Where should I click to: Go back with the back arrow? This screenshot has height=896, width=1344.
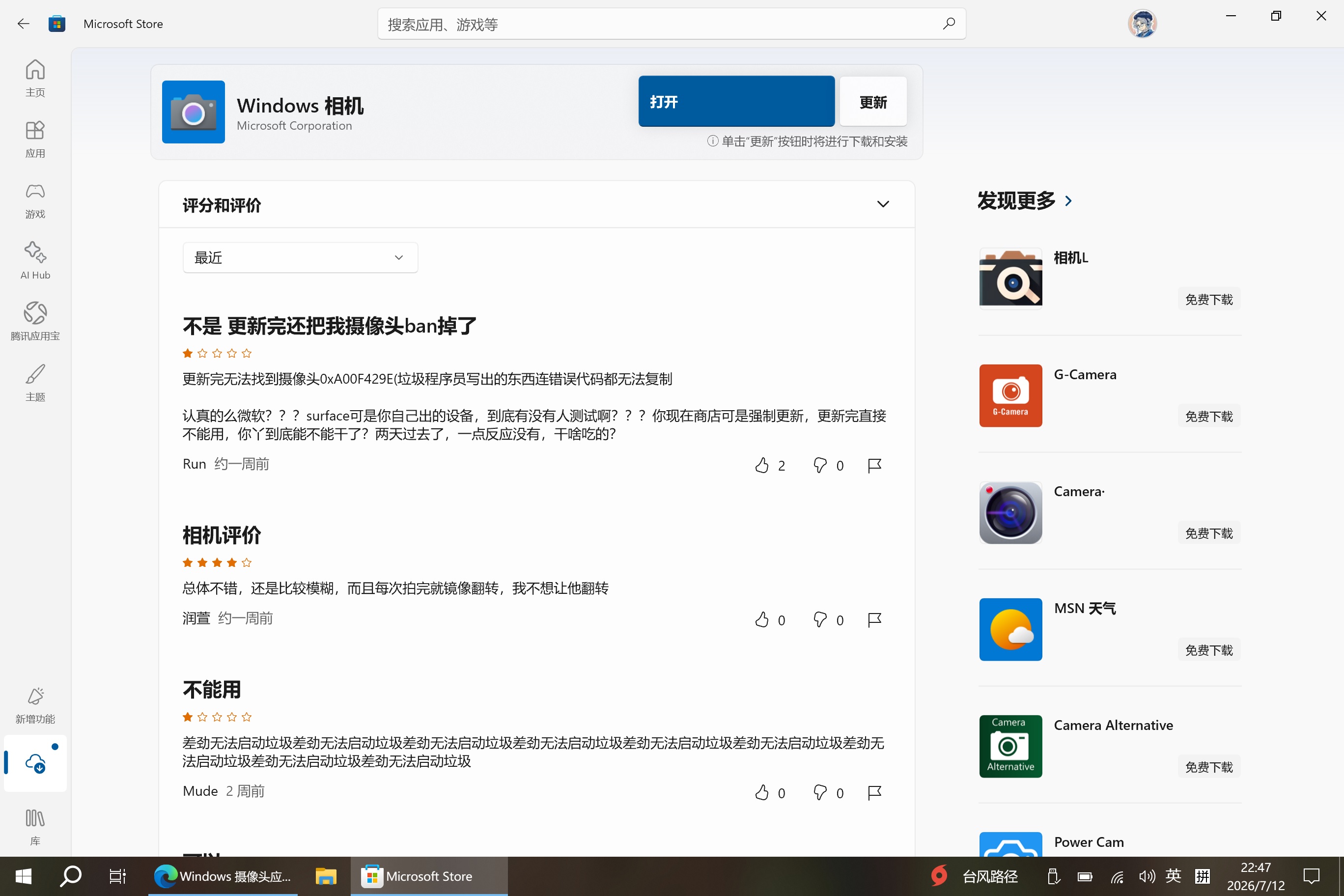click(x=24, y=24)
